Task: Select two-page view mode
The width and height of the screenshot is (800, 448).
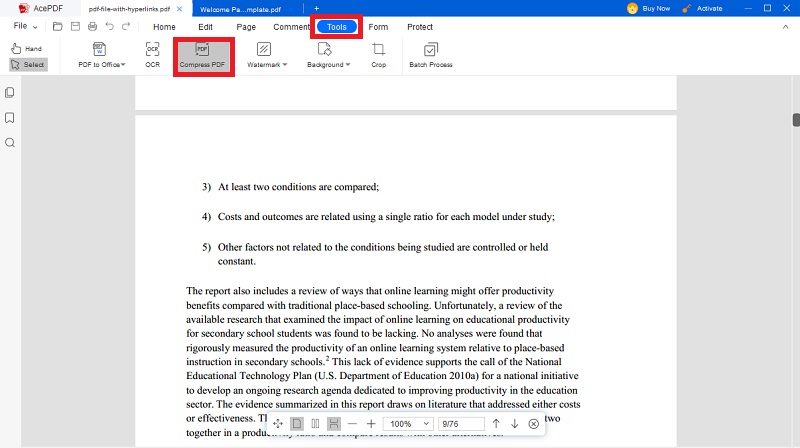Action: [x=315, y=424]
